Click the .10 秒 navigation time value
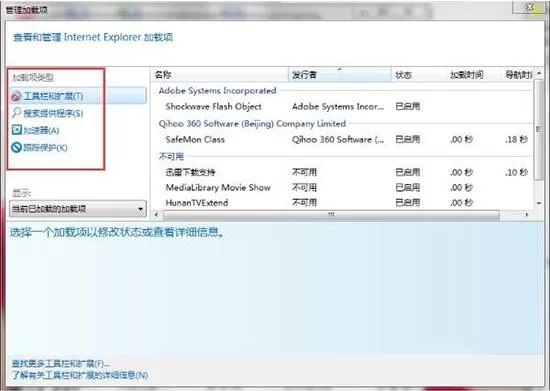Image resolution: width=550 pixels, height=391 pixels. [516, 172]
